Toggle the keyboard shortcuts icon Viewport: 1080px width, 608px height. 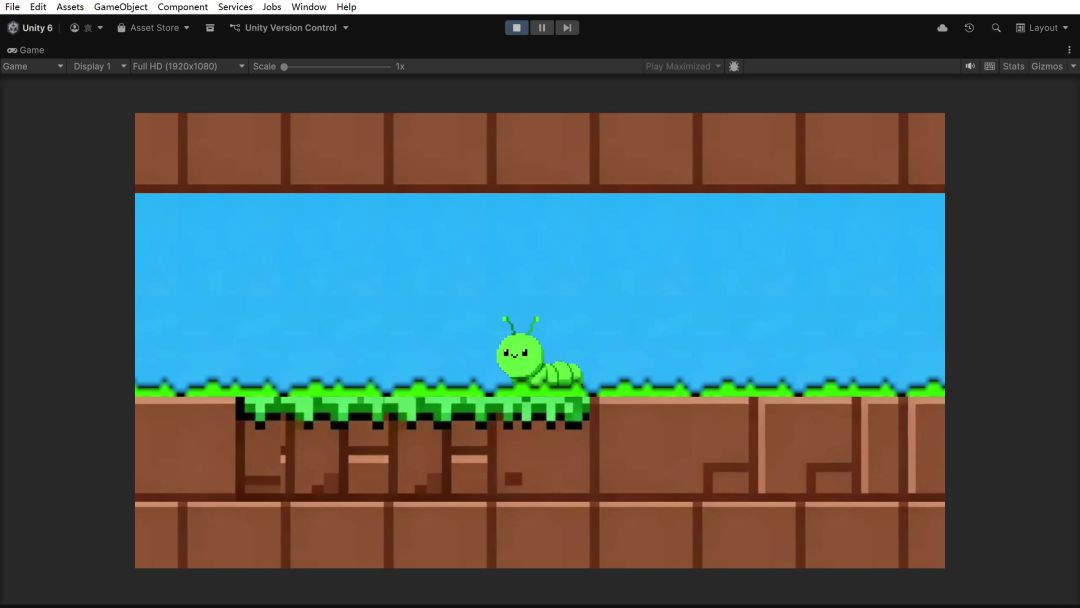(990, 66)
